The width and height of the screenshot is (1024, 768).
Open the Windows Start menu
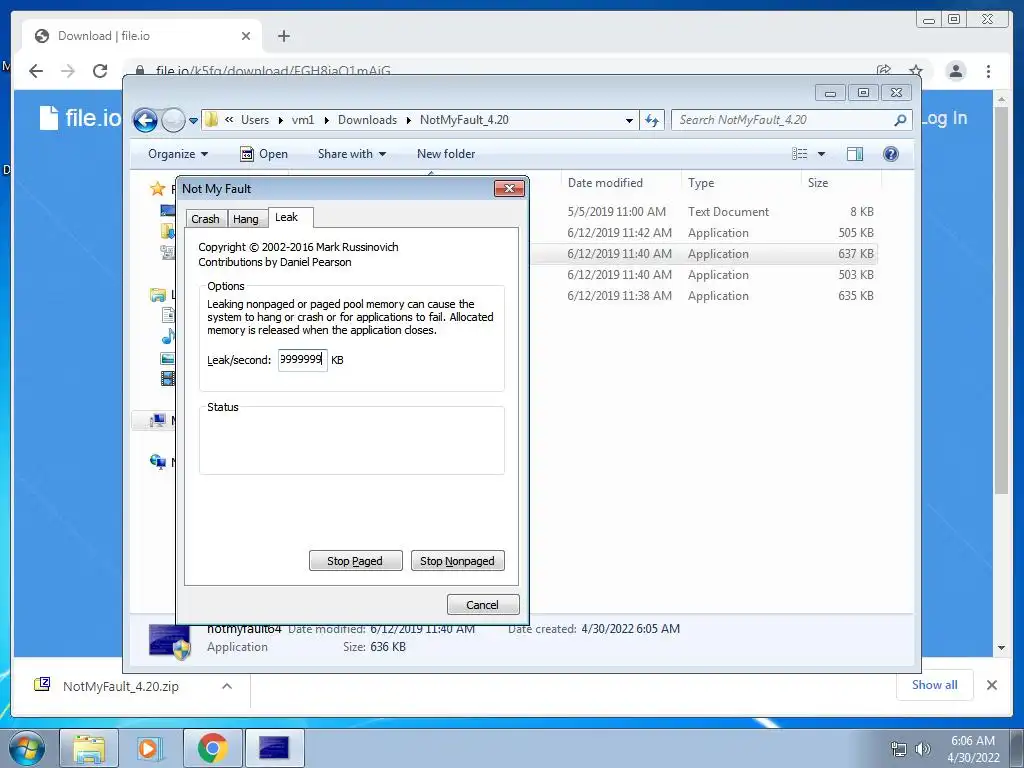tap(26, 748)
